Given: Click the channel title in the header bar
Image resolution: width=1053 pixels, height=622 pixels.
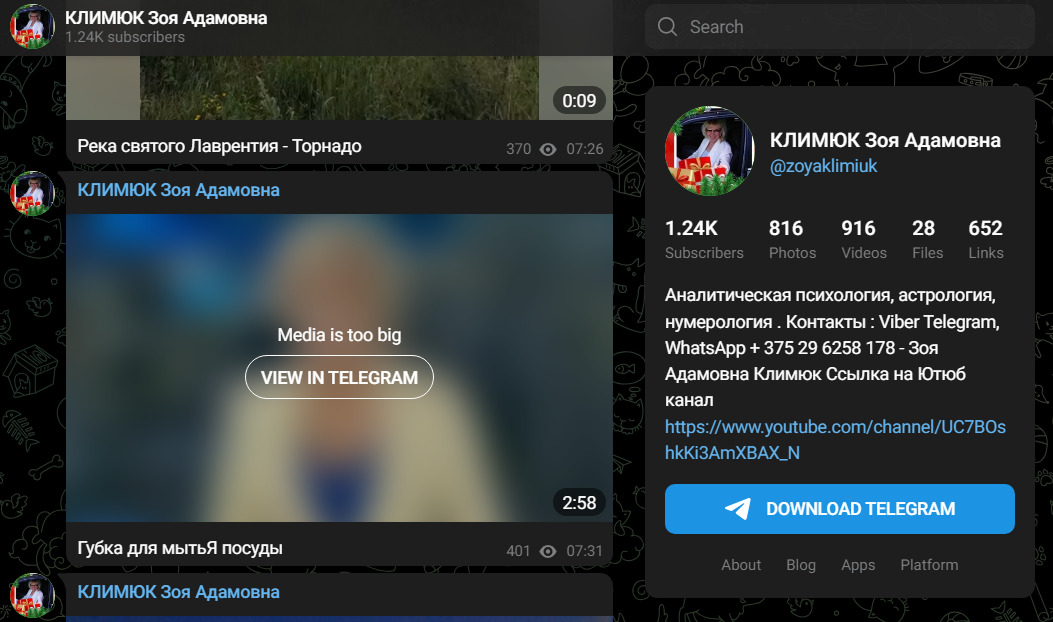Looking at the screenshot, I should (166, 18).
